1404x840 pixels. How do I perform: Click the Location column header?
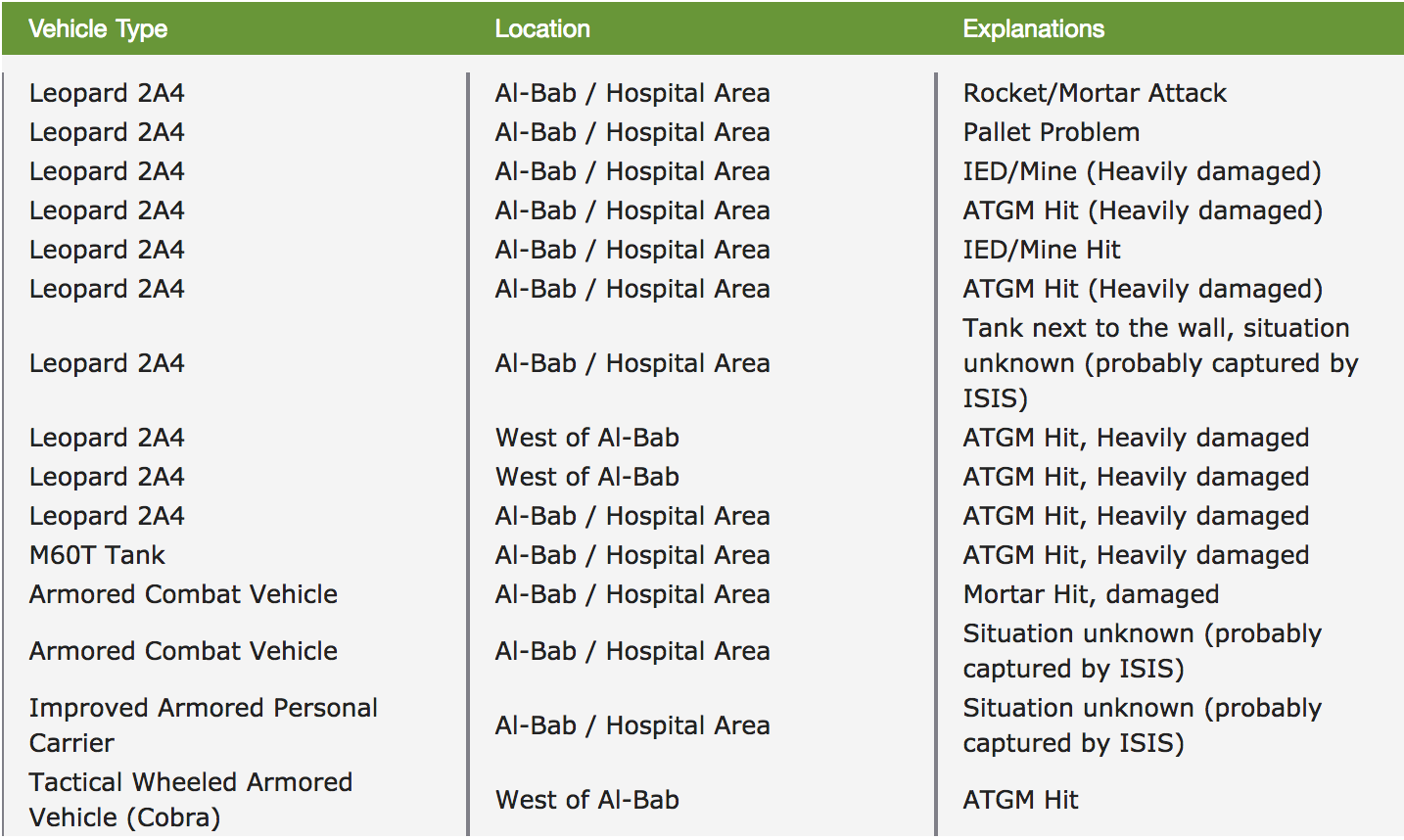coord(541,29)
